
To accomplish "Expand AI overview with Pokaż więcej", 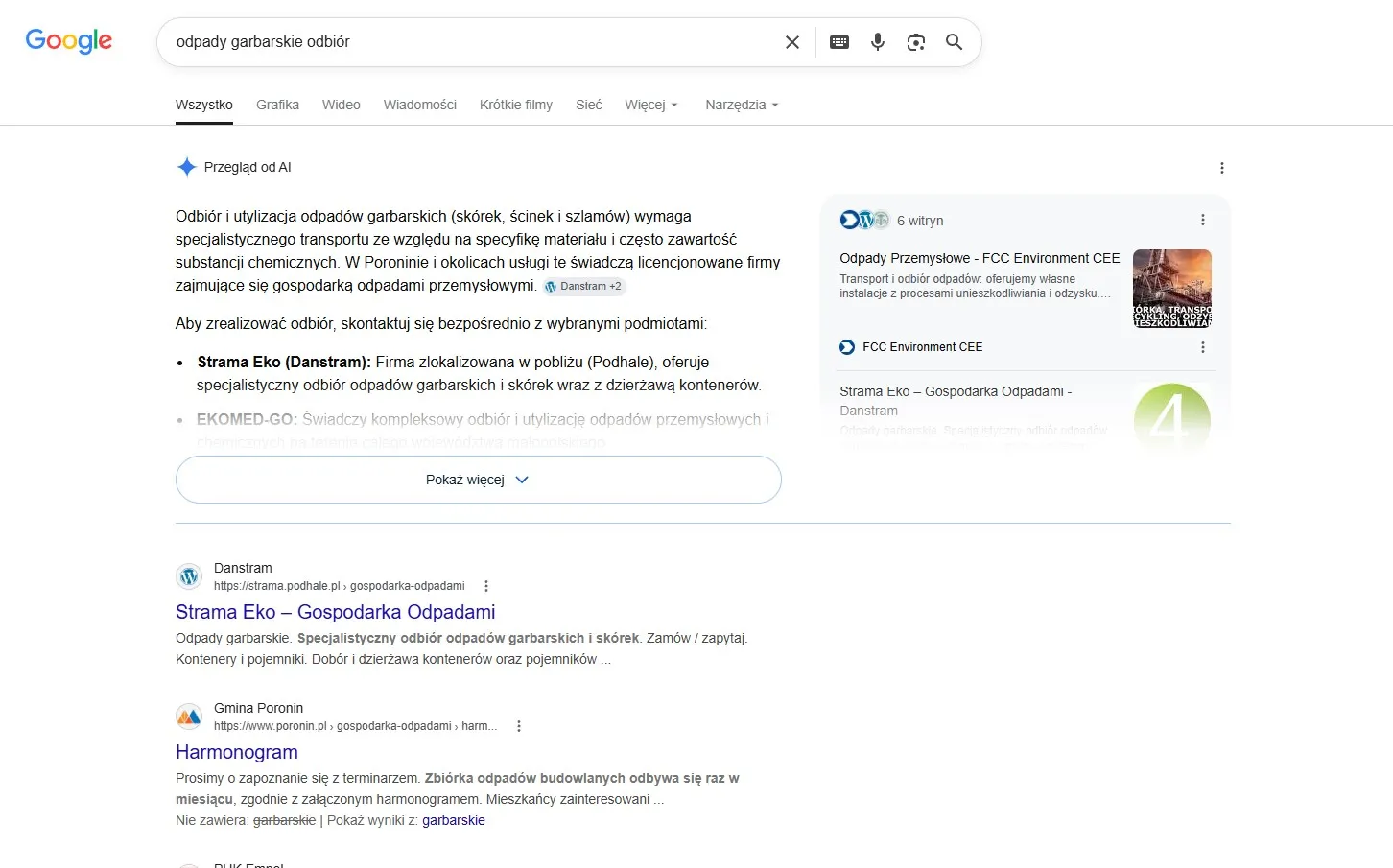I will 479,480.
